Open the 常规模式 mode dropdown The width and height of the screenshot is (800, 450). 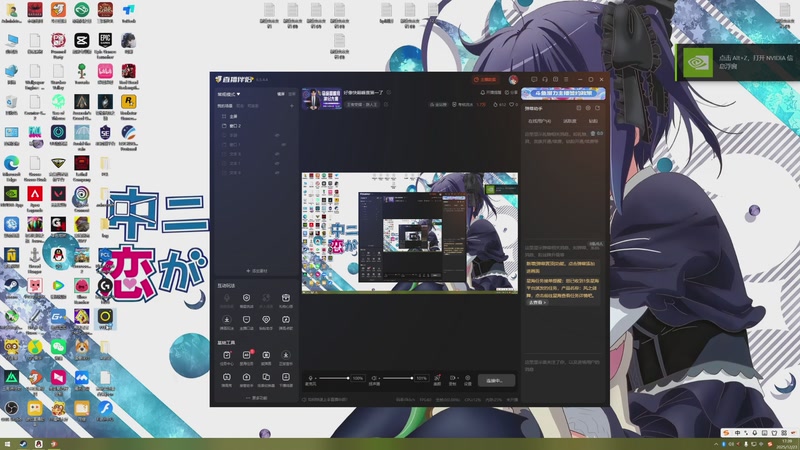[x=229, y=94]
